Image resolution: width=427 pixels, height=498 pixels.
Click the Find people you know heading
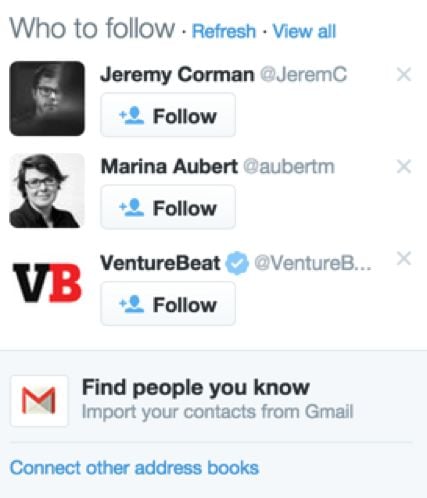(x=196, y=387)
